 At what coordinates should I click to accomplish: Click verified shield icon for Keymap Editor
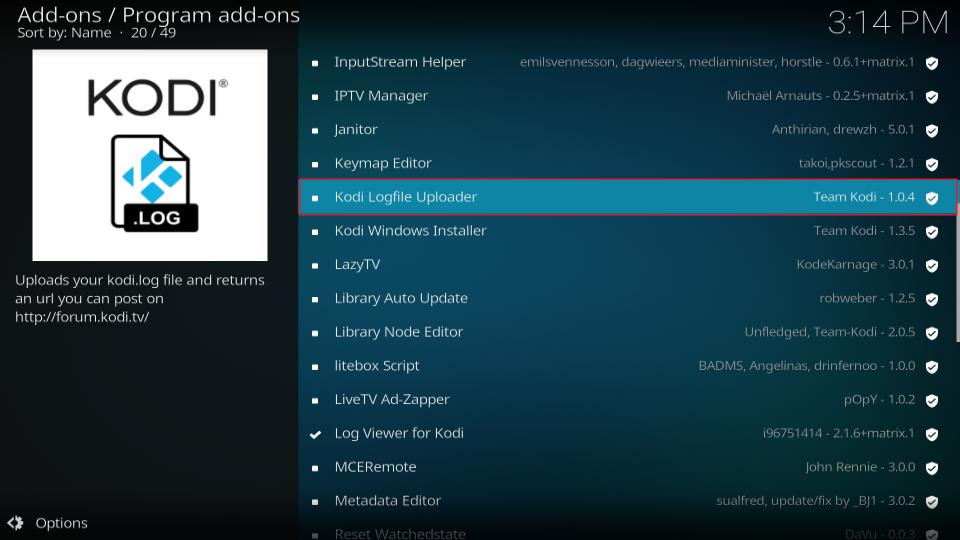click(x=932, y=164)
